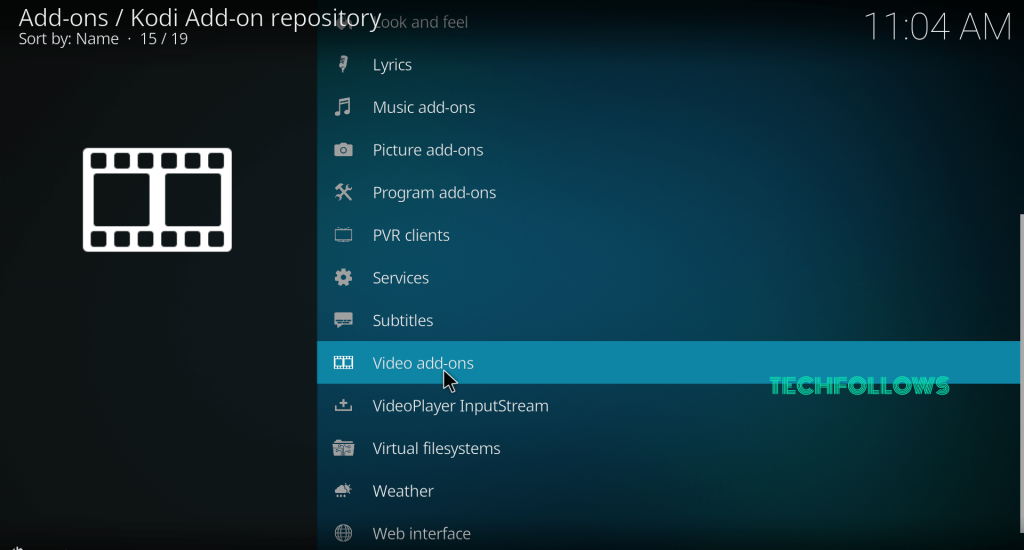This screenshot has height=550, width=1024.
Task: Select the Subtitles category
Action: pyautogui.click(x=668, y=320)
